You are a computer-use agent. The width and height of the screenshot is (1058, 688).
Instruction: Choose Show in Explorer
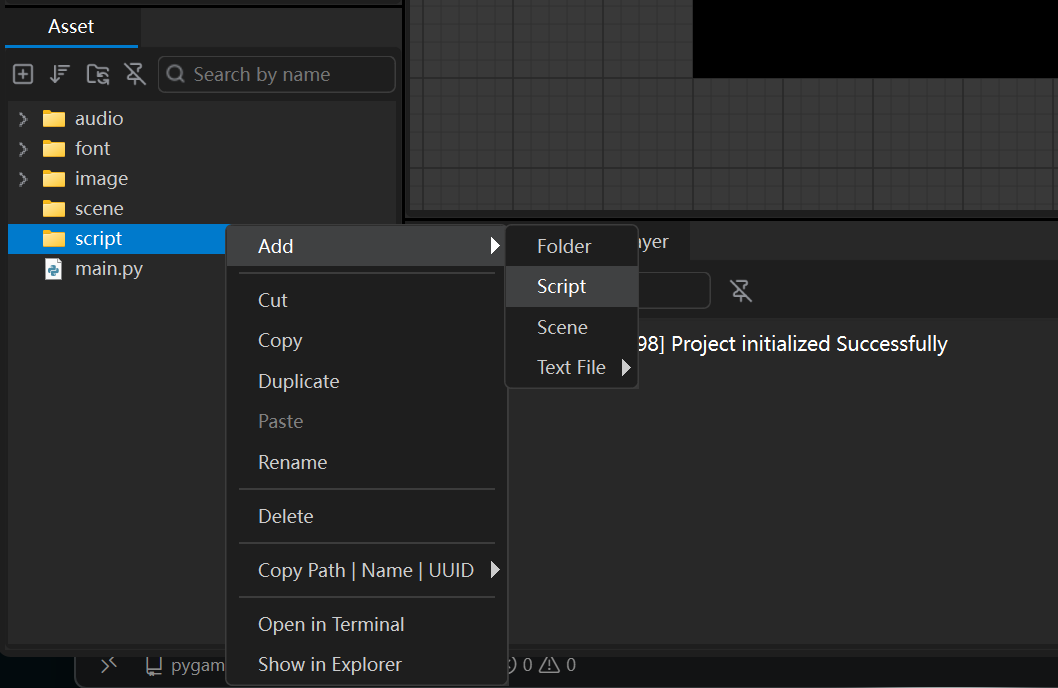click(x=367, y=664)
